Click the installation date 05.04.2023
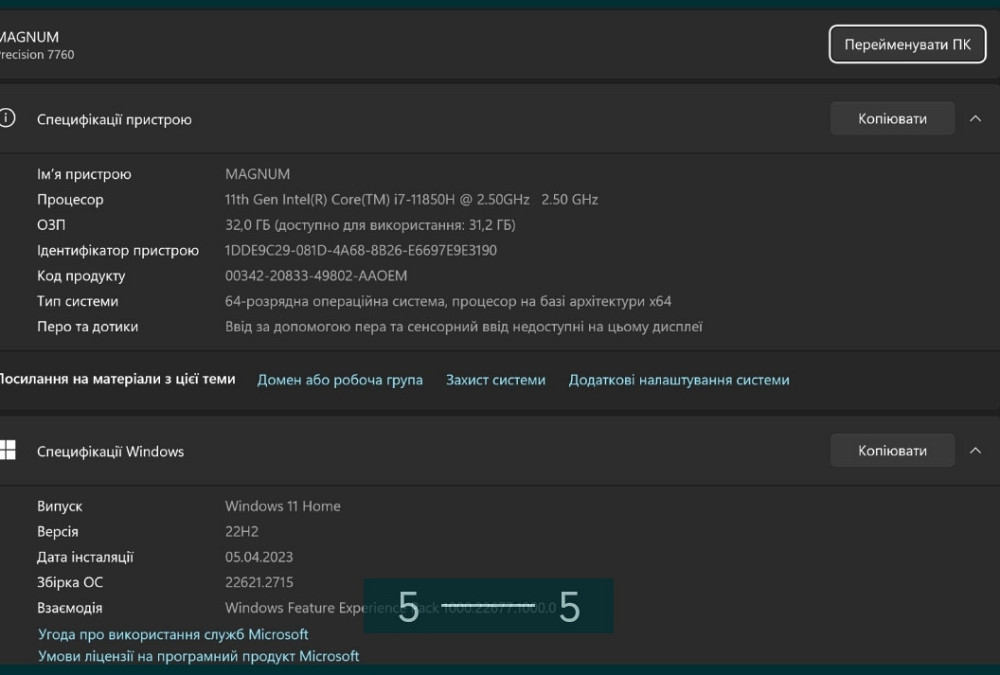1000x675 pixels. [x=259, y=557]
